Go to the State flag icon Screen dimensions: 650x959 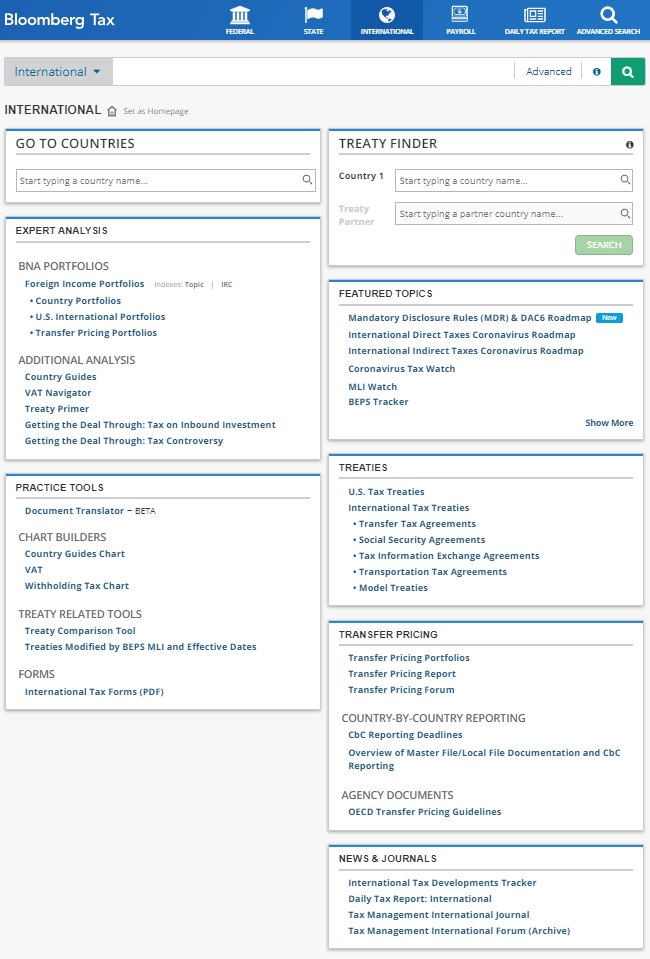[x=313, y=15]
